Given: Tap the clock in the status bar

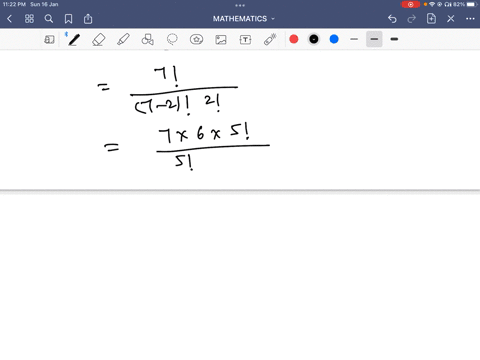Looking at the screenshot, I should click(14, 4).
